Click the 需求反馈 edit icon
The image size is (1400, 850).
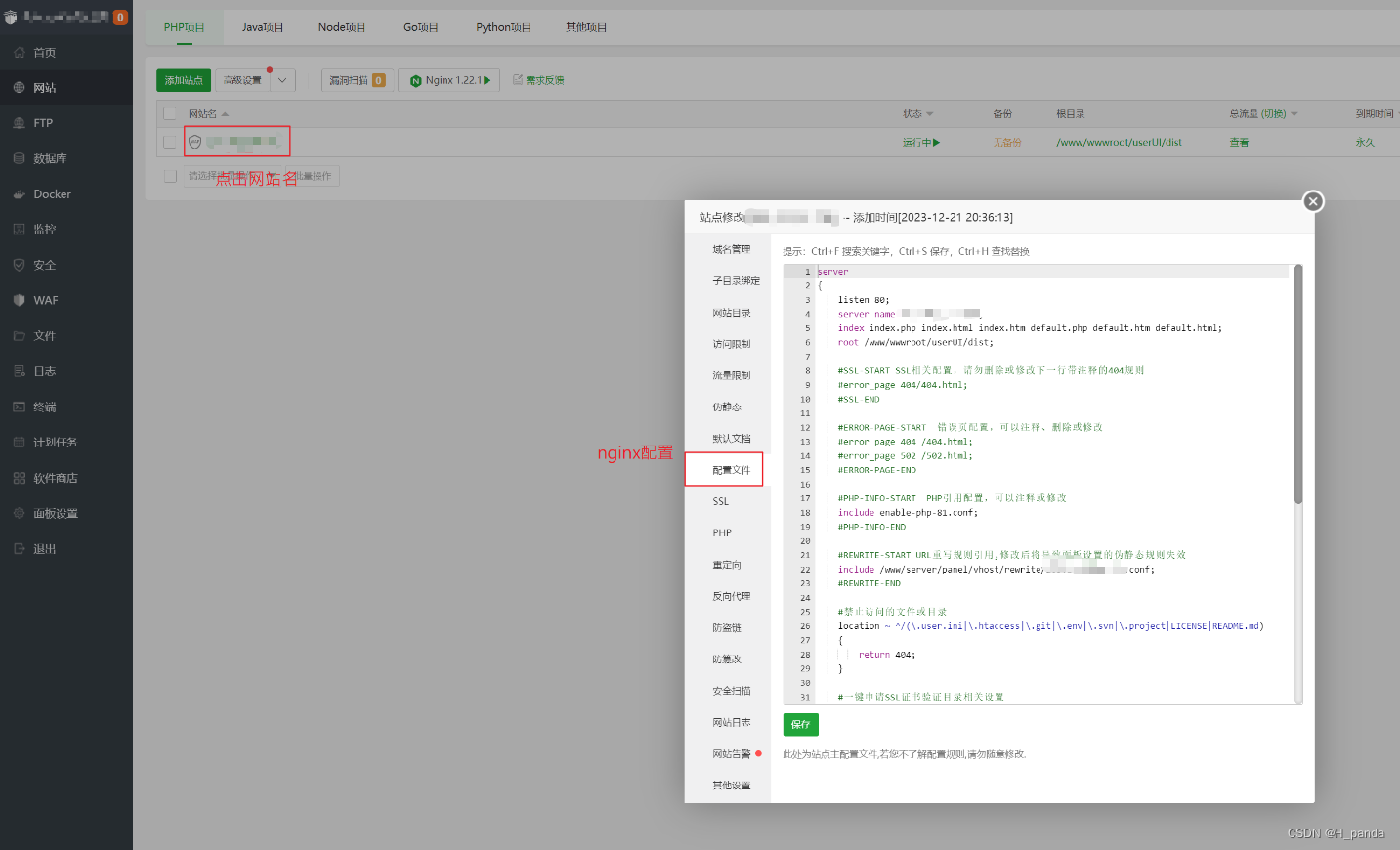[518, 80]
